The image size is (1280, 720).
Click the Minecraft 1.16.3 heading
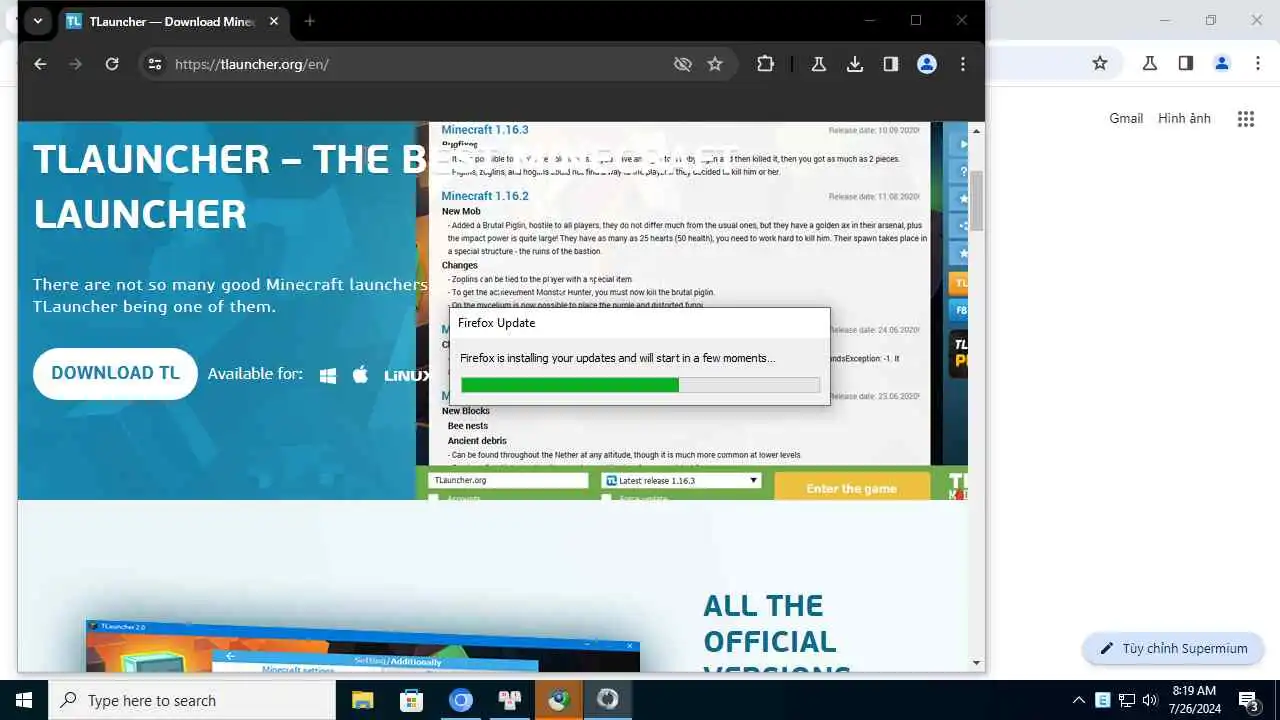pos(485,130)
